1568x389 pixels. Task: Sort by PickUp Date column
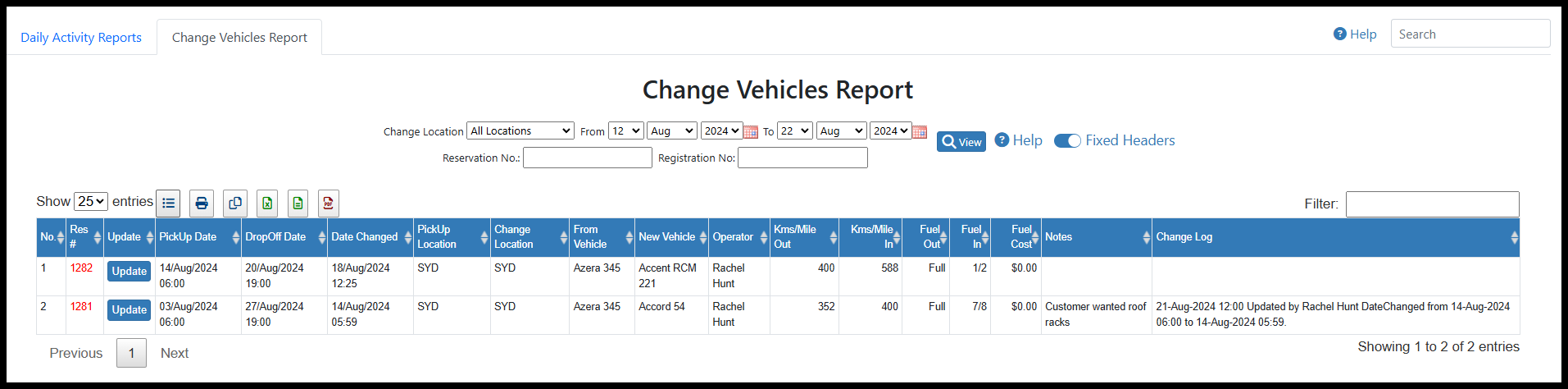[198, 237]
